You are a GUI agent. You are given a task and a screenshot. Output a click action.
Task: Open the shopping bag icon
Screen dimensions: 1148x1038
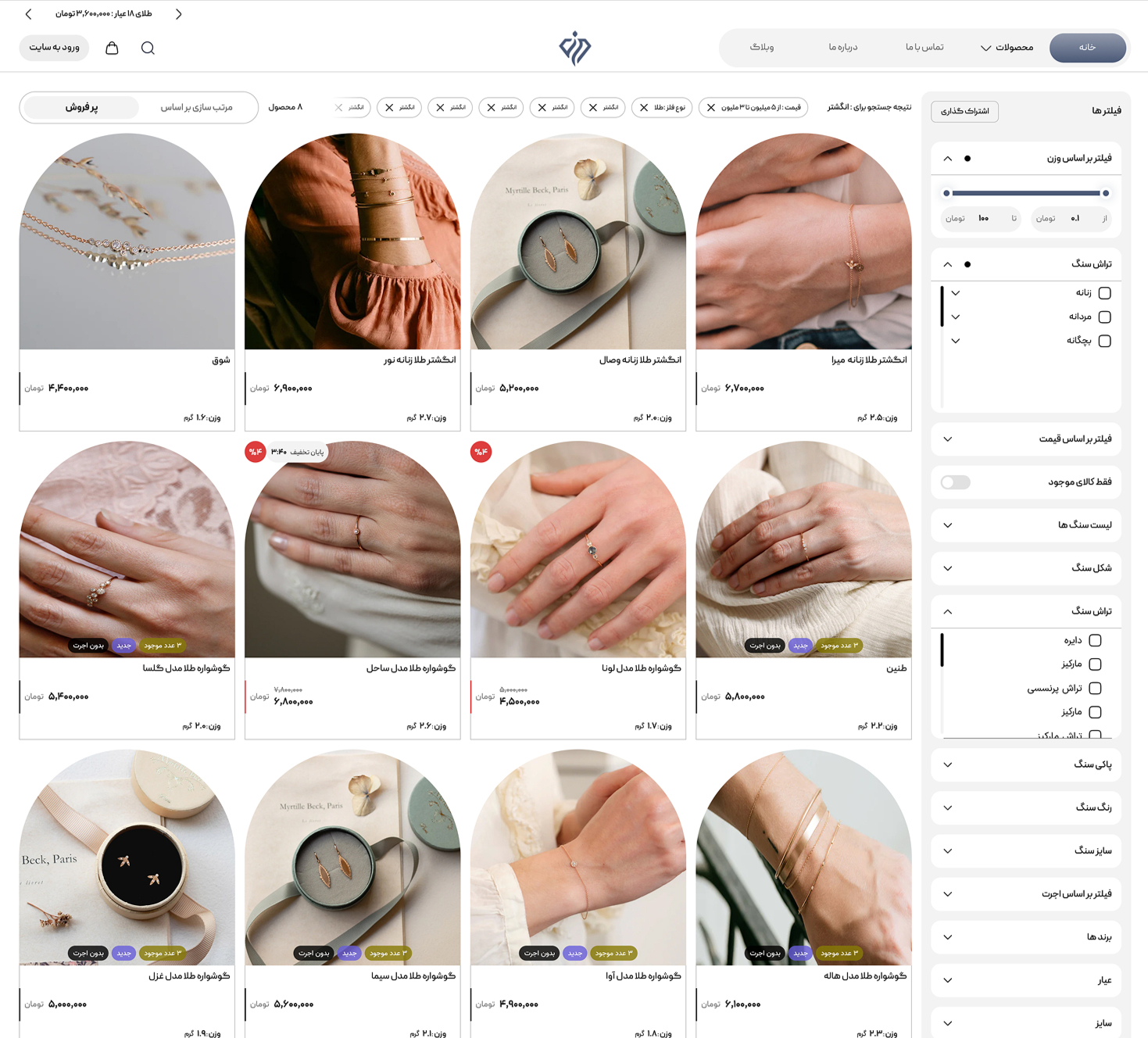112,48
